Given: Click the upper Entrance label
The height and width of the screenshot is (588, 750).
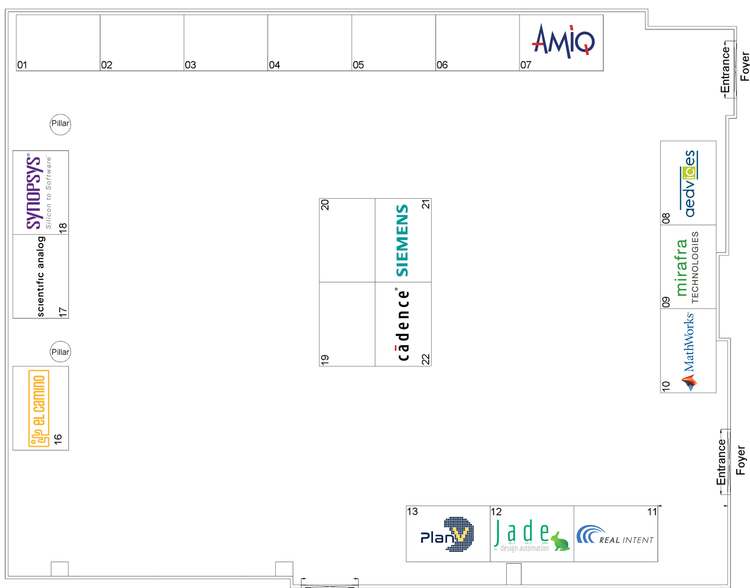Looking at the screenshot, I should pos(726,70).
